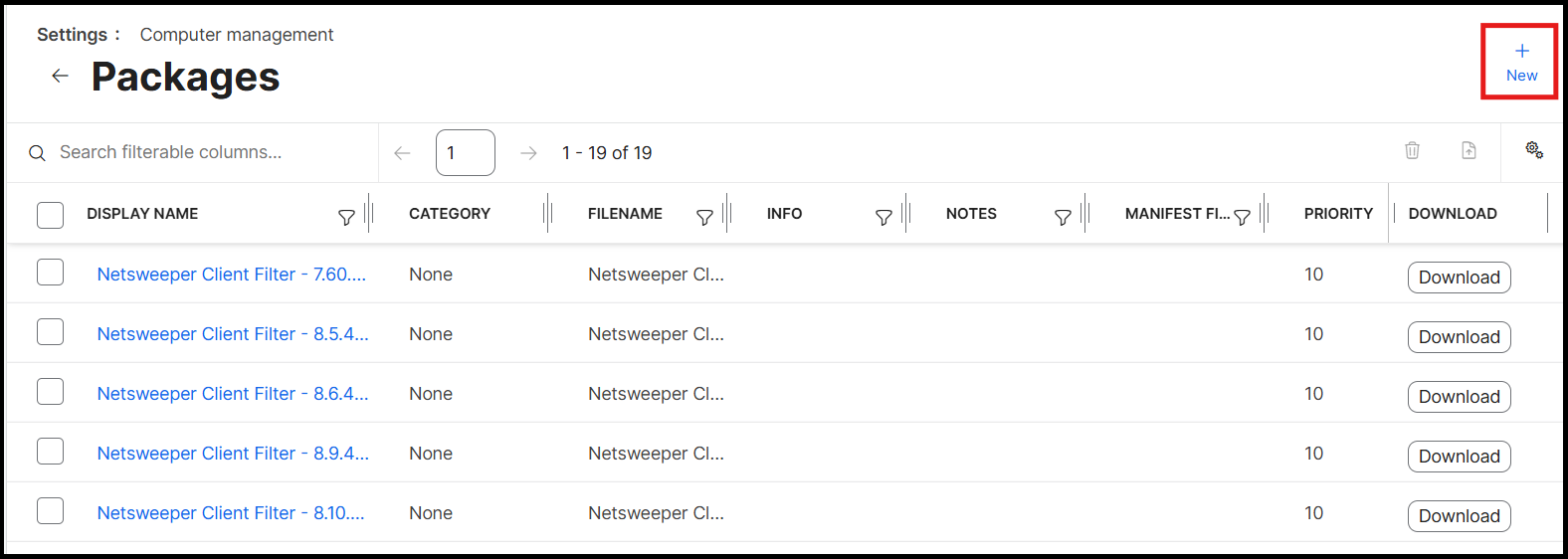The width and height of the screenshot is (1568, 559).
Task: Click the New package plus icon
Action: pyautogui.click(x=1521, y=51)
